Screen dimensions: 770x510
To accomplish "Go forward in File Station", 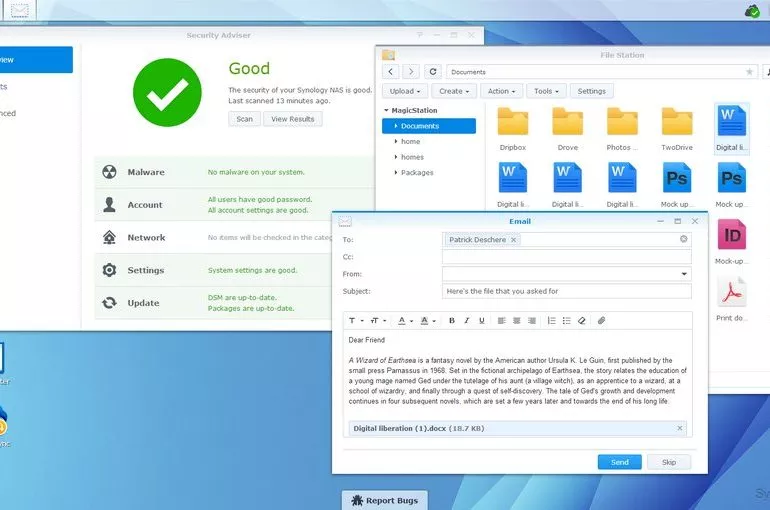I will (411, 72).
